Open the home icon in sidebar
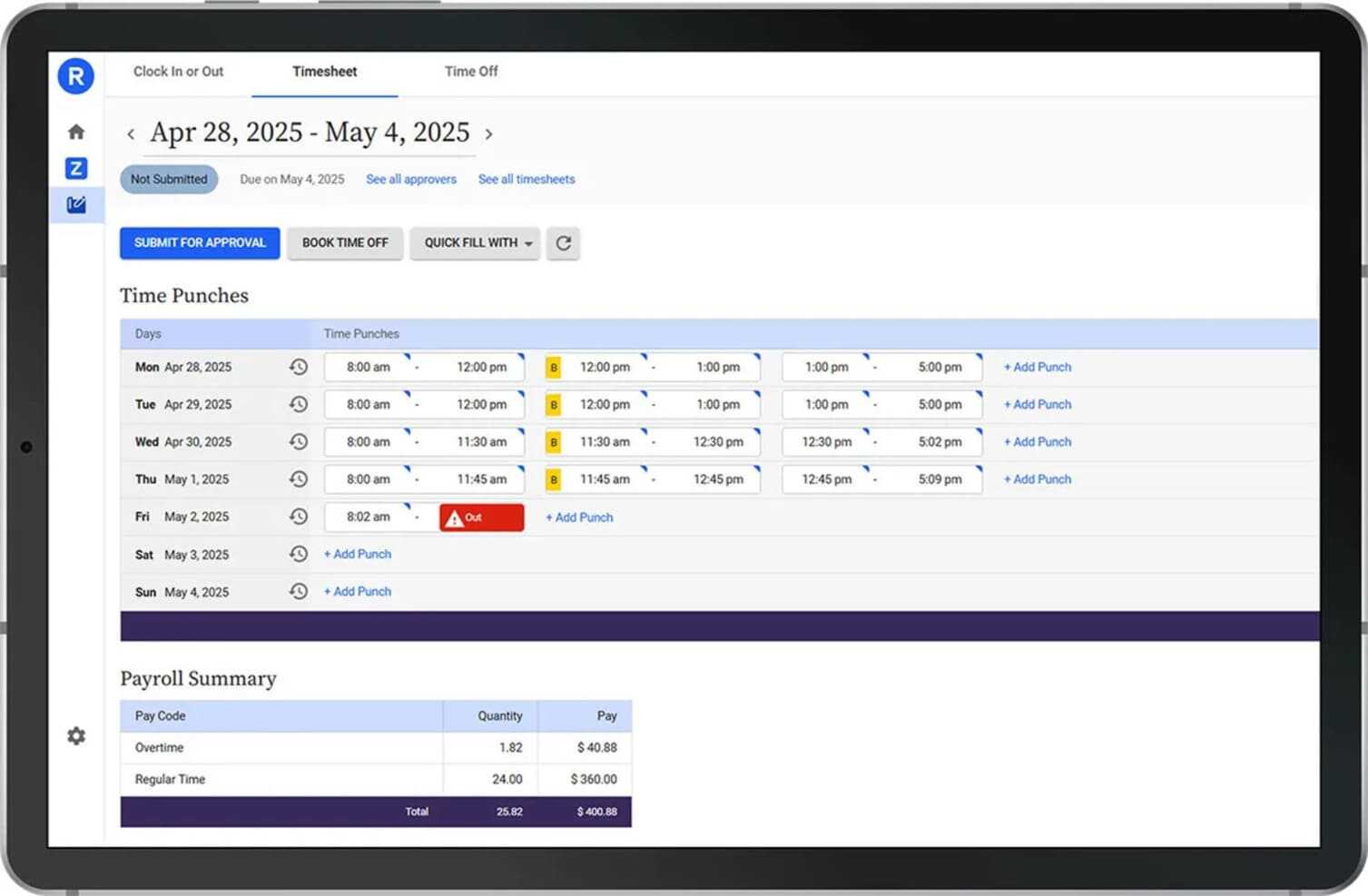 (76, 132)
